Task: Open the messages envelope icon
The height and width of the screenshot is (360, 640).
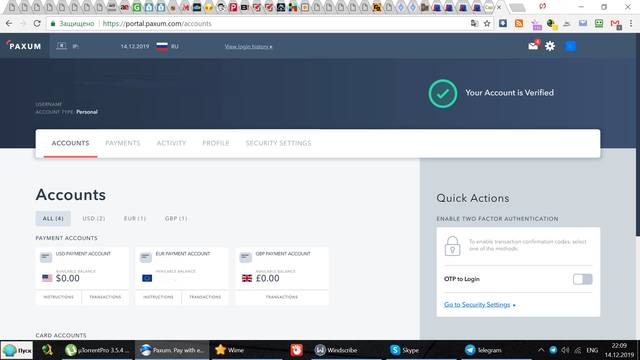Action: click(533, 46)
